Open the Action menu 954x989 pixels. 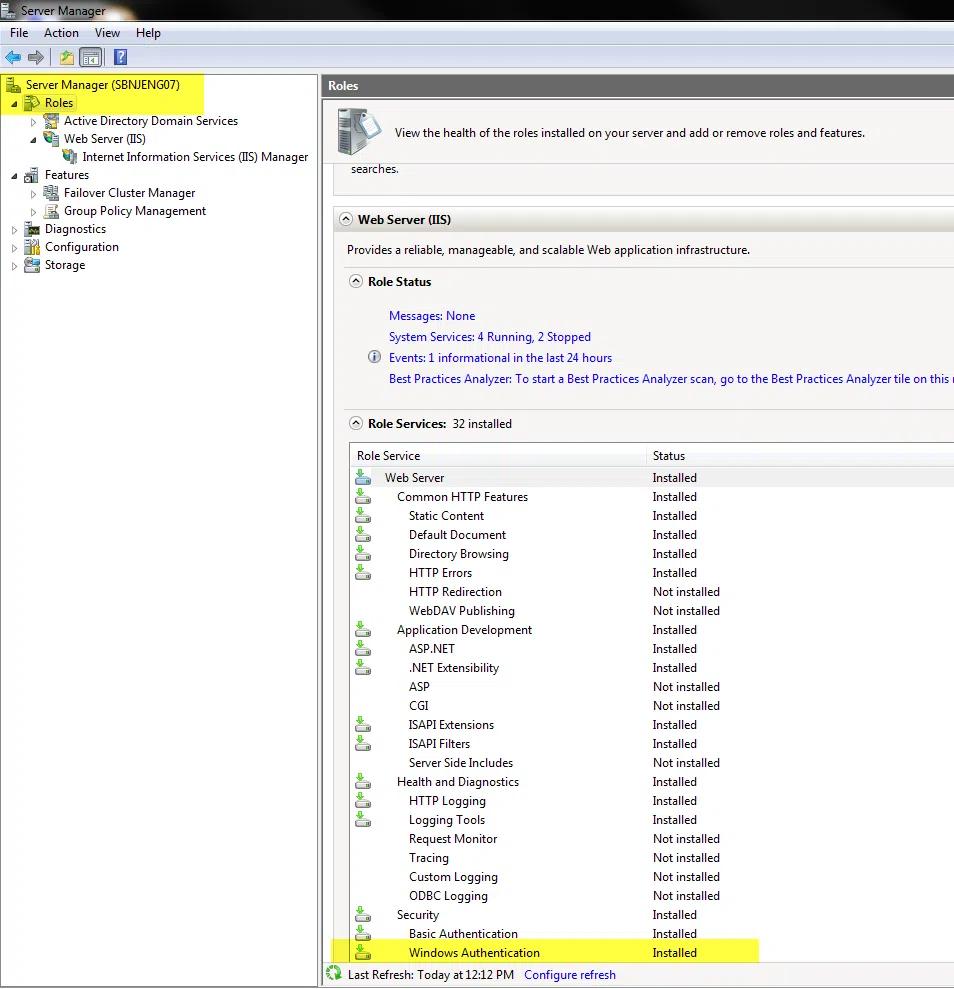pos(61,33)
